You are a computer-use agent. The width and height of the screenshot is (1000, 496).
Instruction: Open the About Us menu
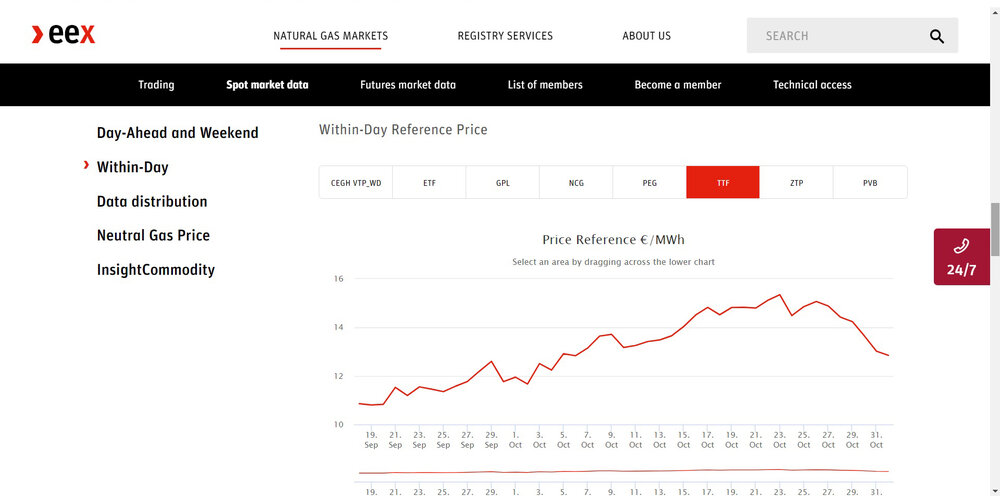pos(646,36)
